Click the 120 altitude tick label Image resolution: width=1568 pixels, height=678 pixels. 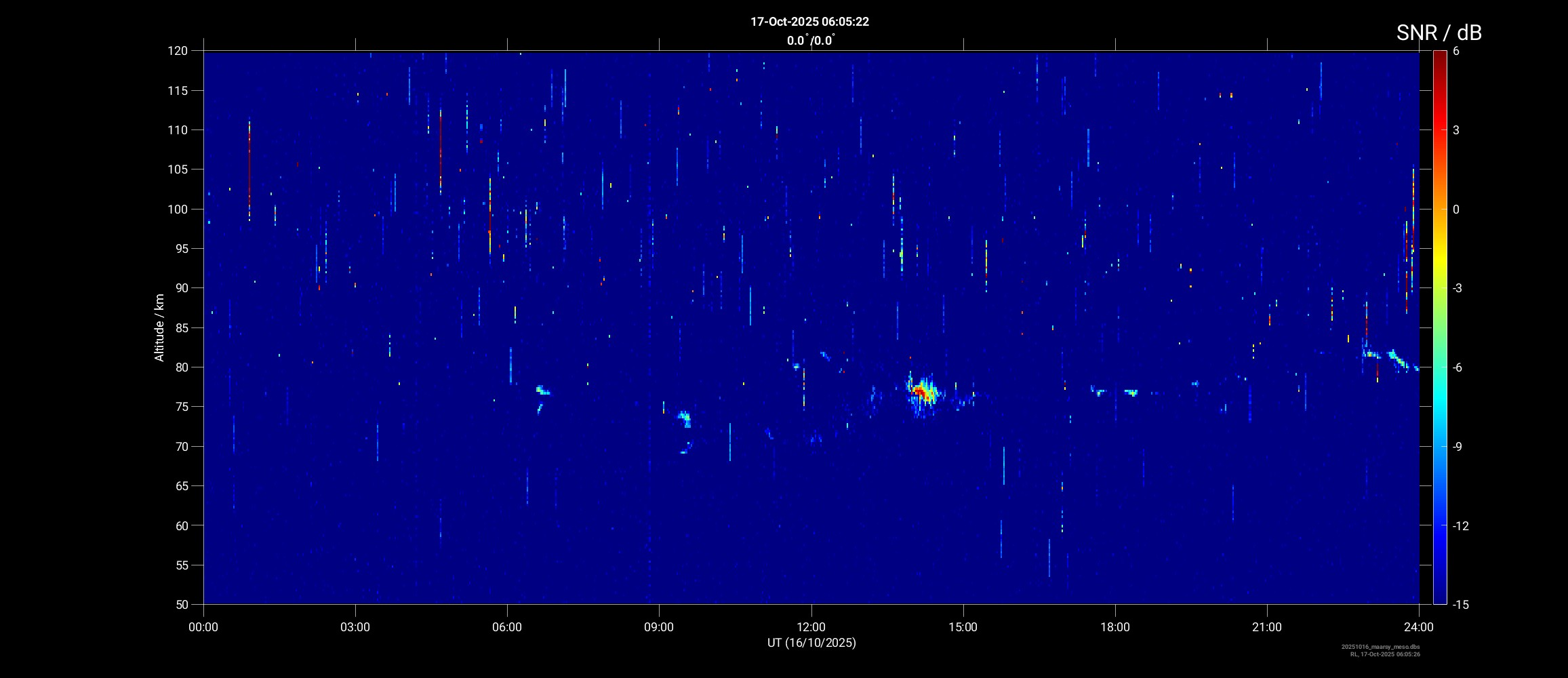(x=177, y=51)
